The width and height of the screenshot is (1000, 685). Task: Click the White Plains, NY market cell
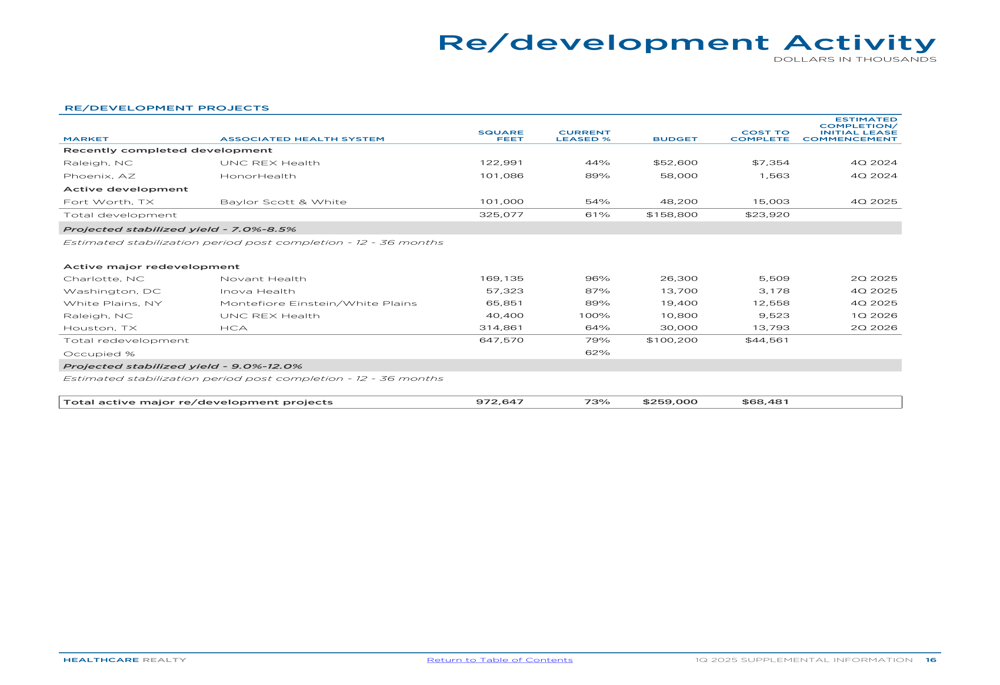(x=113, y=304)
